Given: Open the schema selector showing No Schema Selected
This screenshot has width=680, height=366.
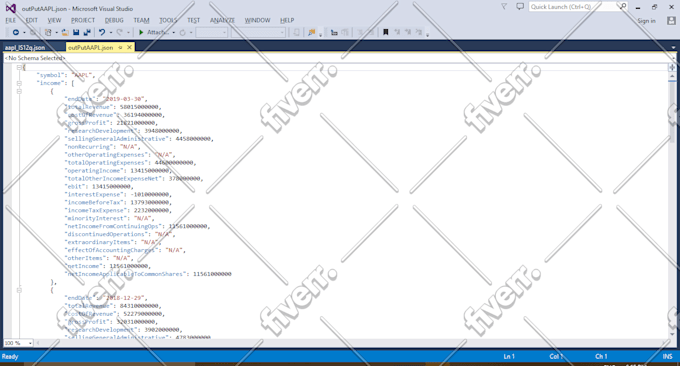Looking at the screenshot, I should 340,58.
